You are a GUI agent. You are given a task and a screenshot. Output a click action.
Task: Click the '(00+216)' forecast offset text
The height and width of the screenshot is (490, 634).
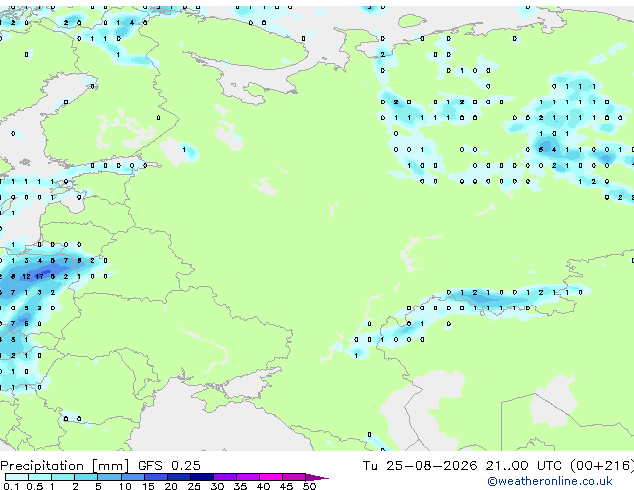[x=602, y=466]
